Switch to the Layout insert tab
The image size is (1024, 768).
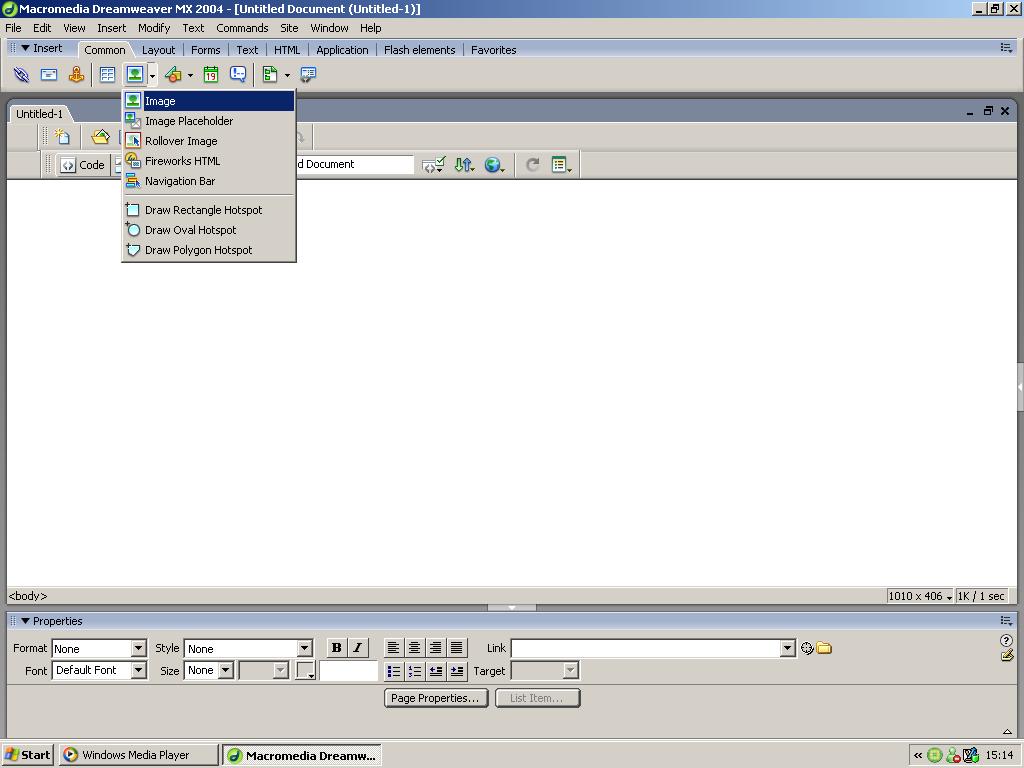tap(158, 50)
